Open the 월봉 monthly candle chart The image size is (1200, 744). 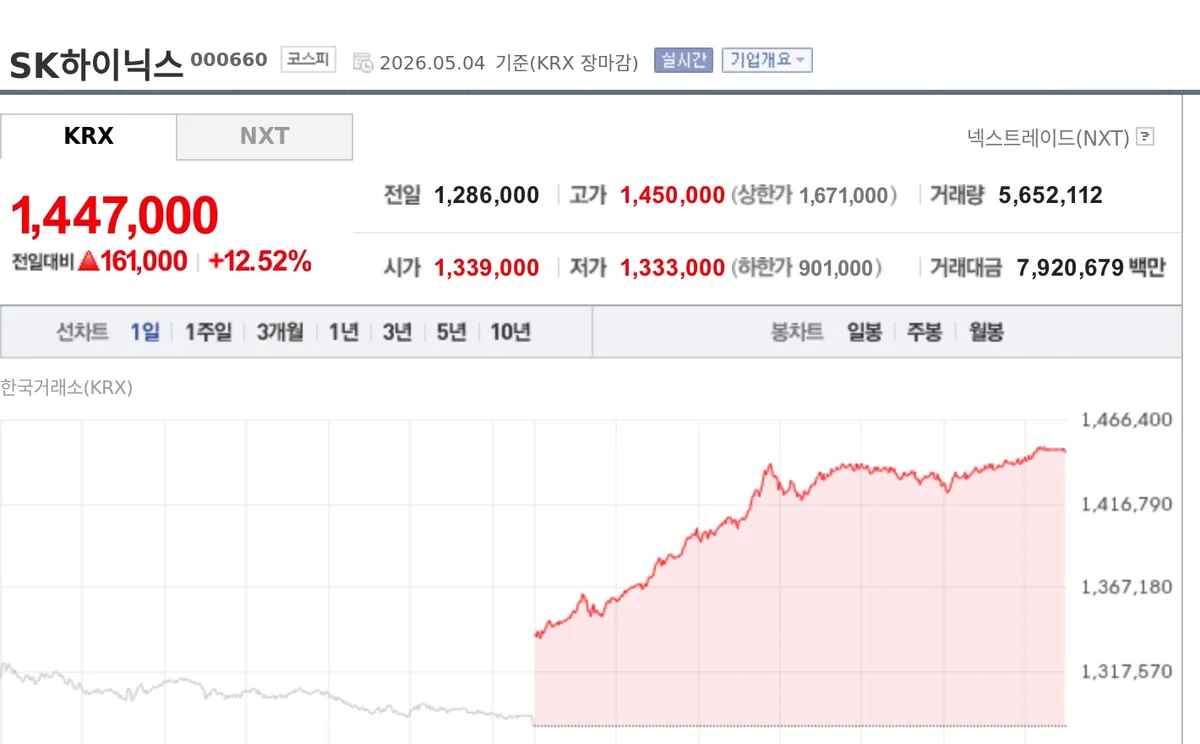coord(986,332)
